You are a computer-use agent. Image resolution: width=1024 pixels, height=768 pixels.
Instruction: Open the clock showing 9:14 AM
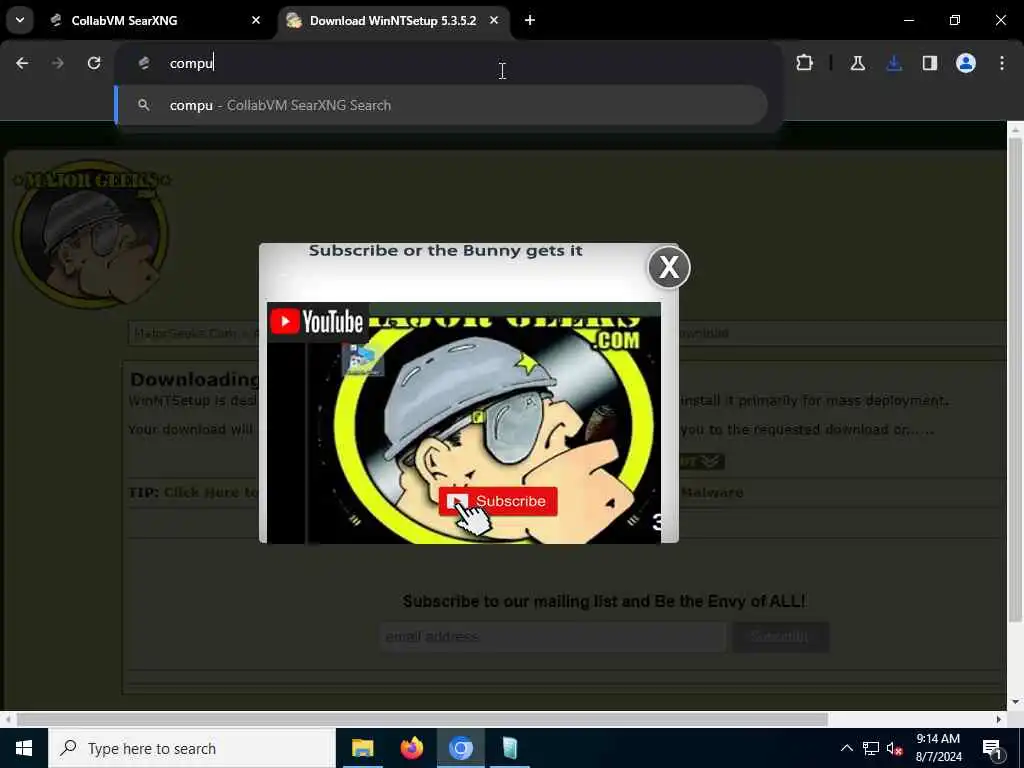(x=938, y=748)
